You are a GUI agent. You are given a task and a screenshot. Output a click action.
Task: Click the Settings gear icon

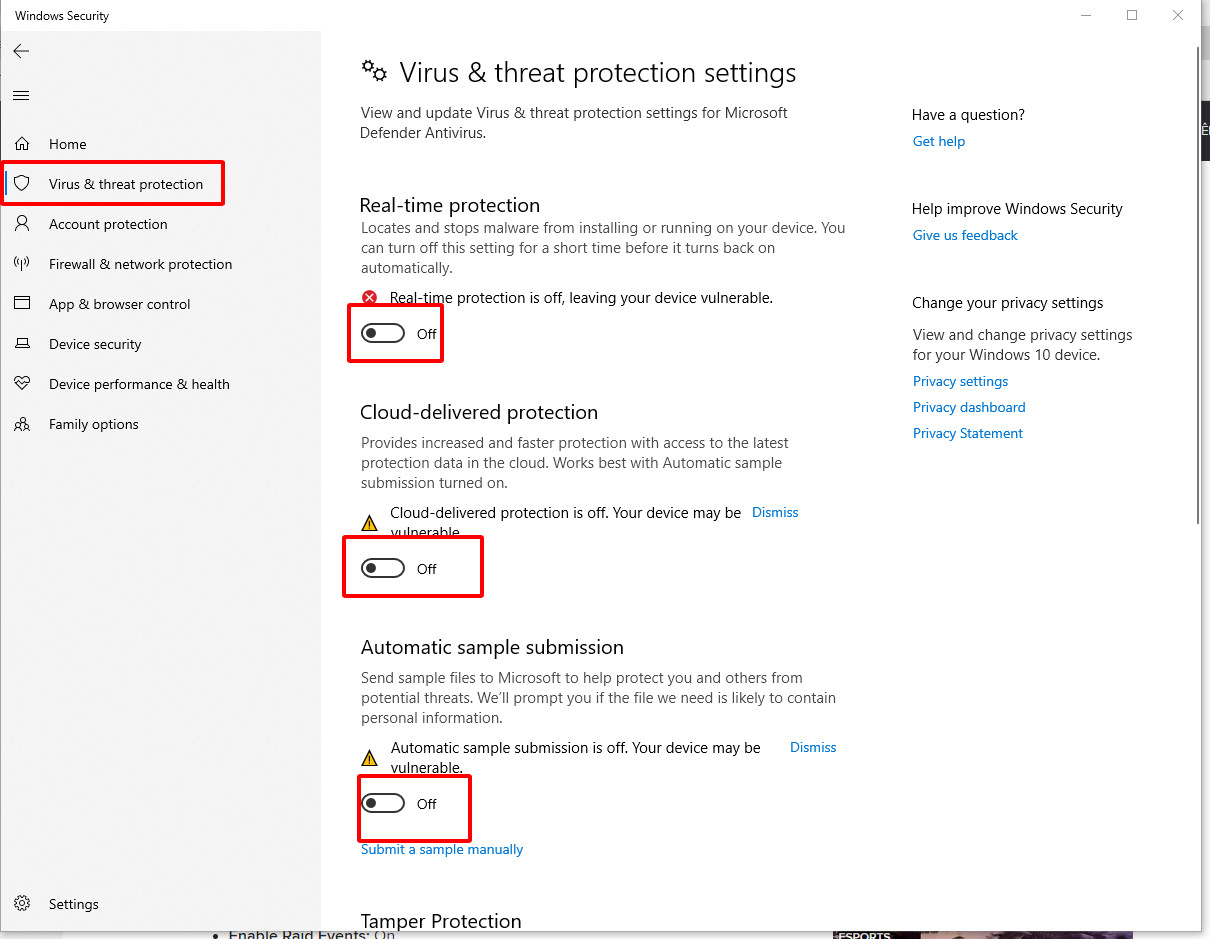coord(22,904)
